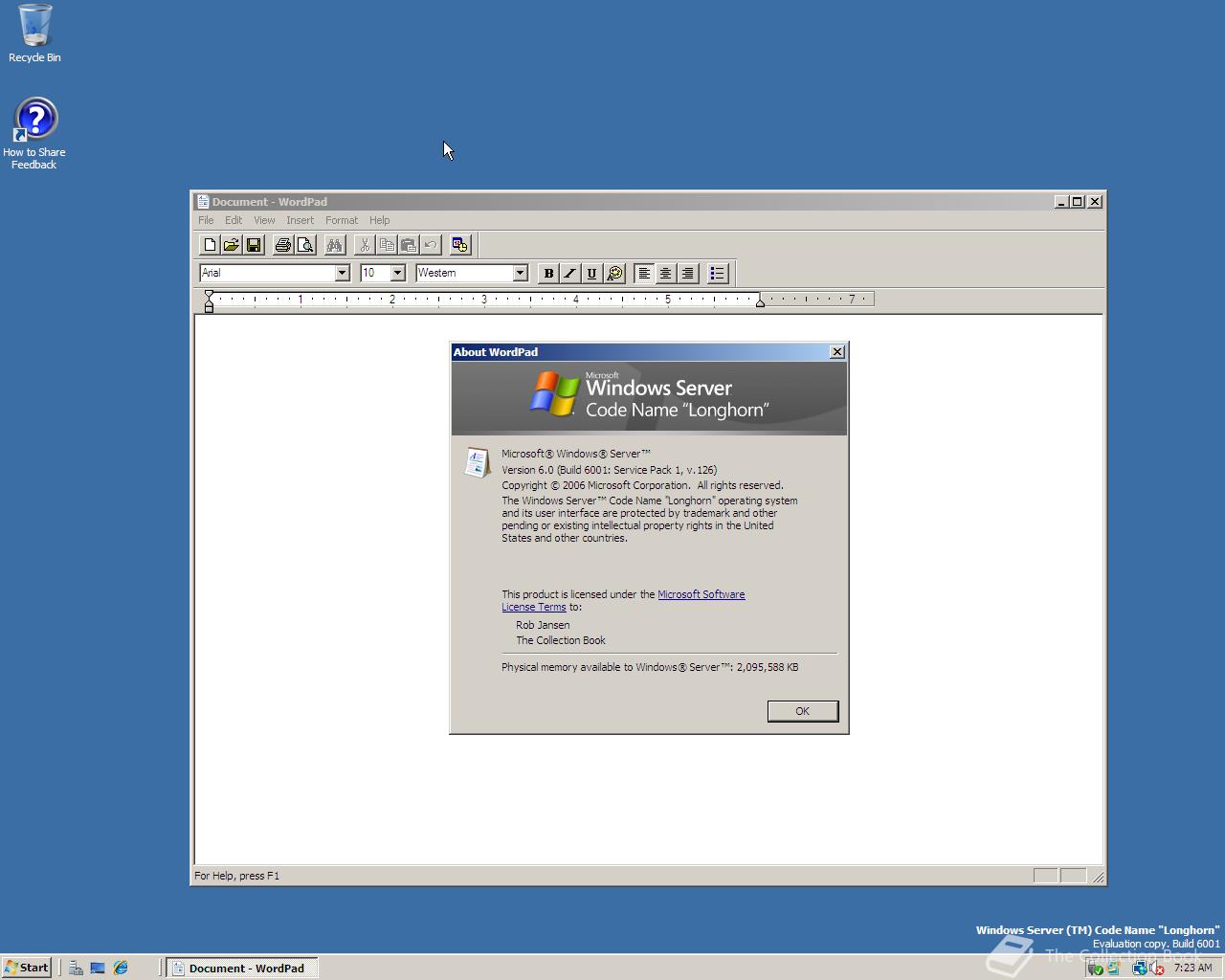
Task: Click the Find binoculars icon
Action: coord(335,245)
